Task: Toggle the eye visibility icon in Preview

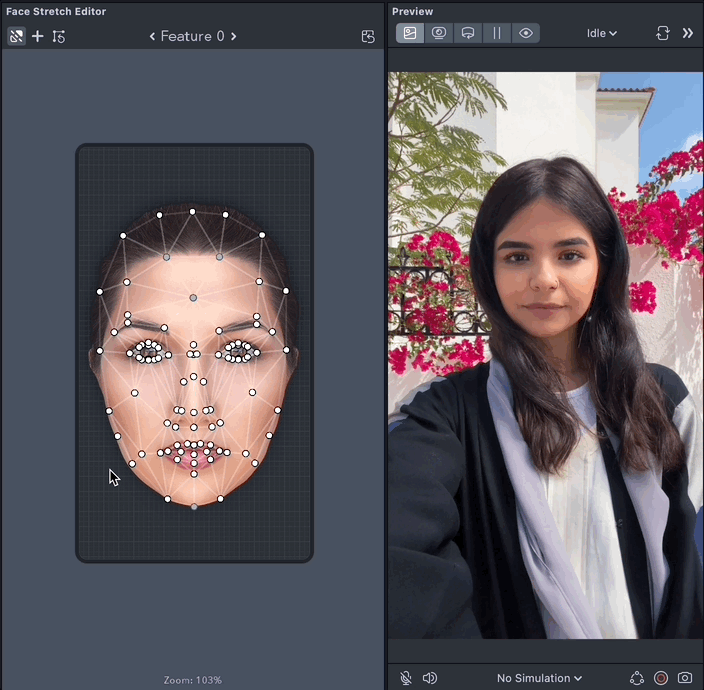Action: [526, 33]
